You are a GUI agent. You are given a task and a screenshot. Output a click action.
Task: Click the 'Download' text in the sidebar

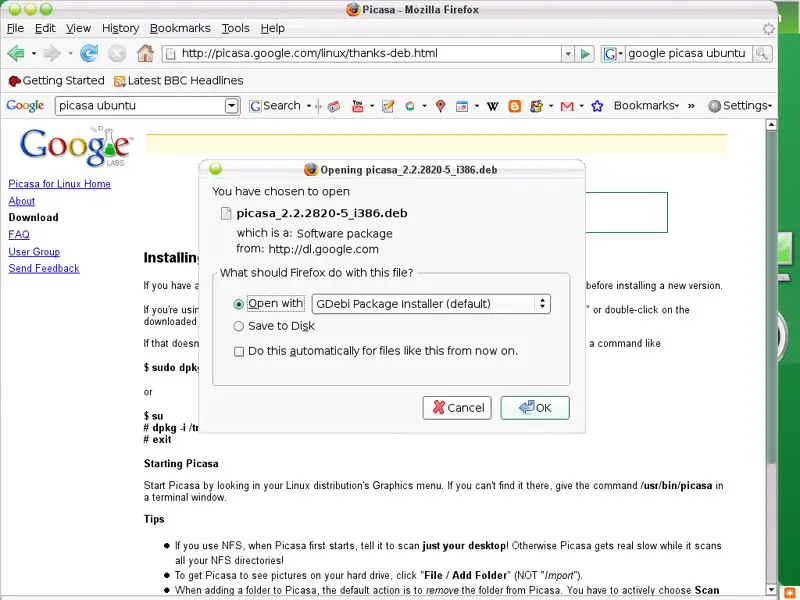(x=33, y=218)
